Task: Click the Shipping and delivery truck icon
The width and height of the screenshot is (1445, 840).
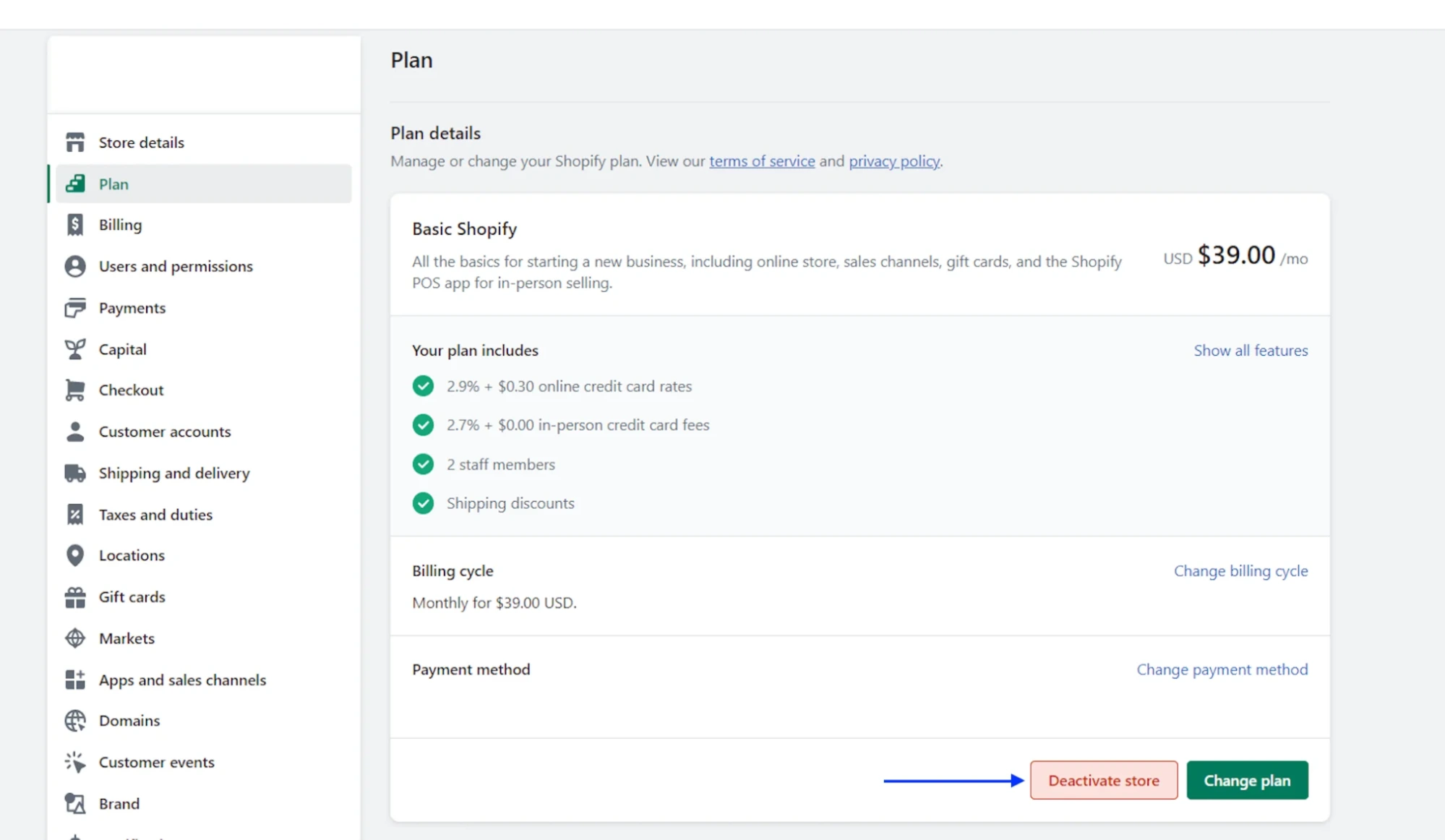Action: click(x=75, y=473)
